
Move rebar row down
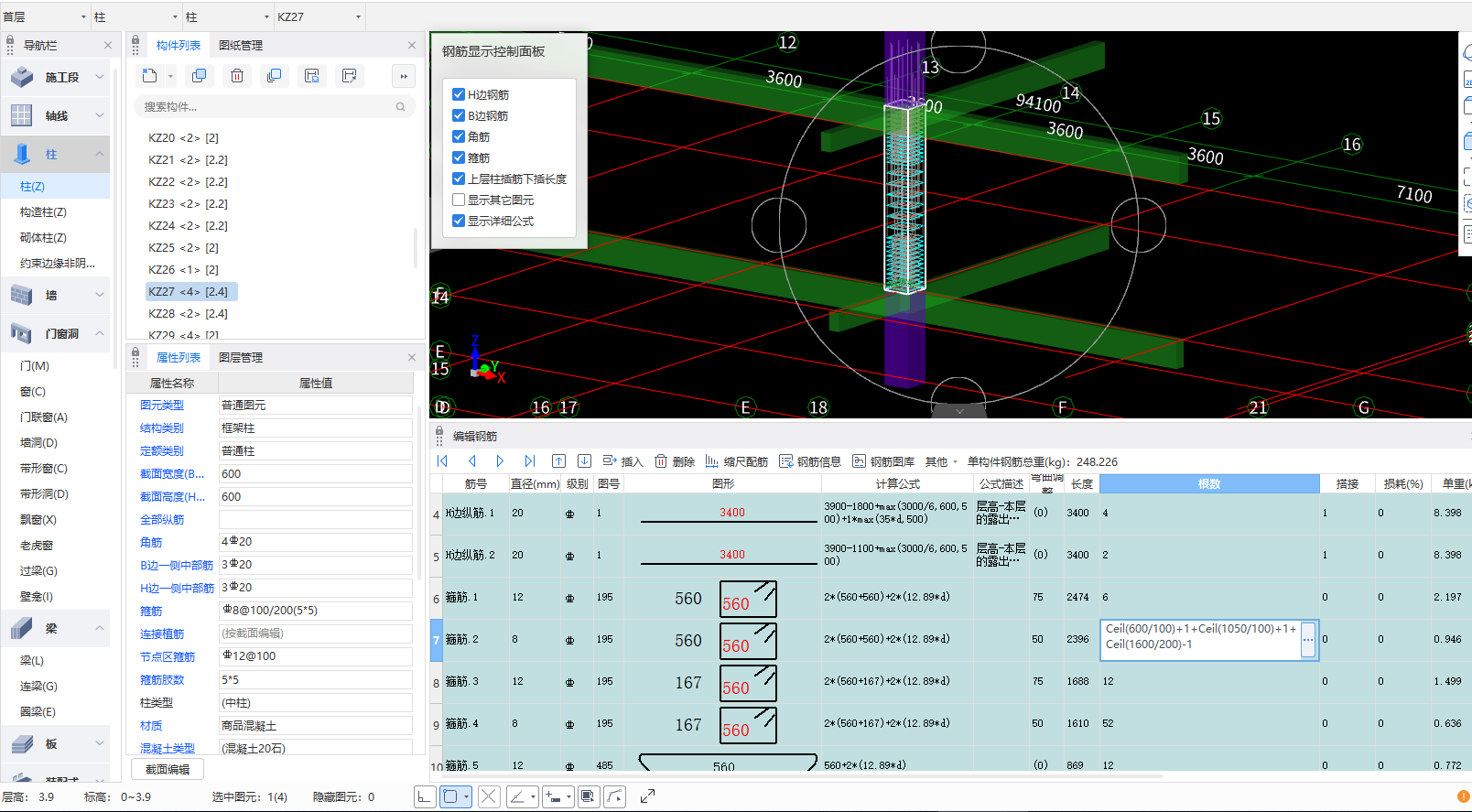tap(584, 461)
